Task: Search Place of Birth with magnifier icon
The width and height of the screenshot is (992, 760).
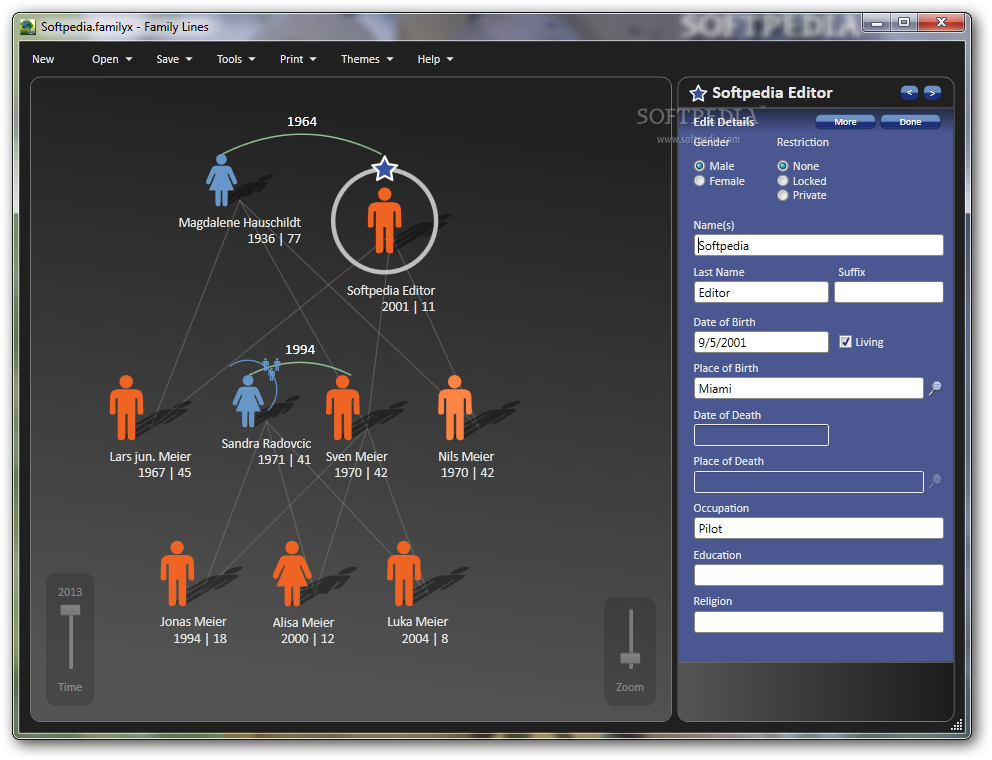Action: [935, 388]
